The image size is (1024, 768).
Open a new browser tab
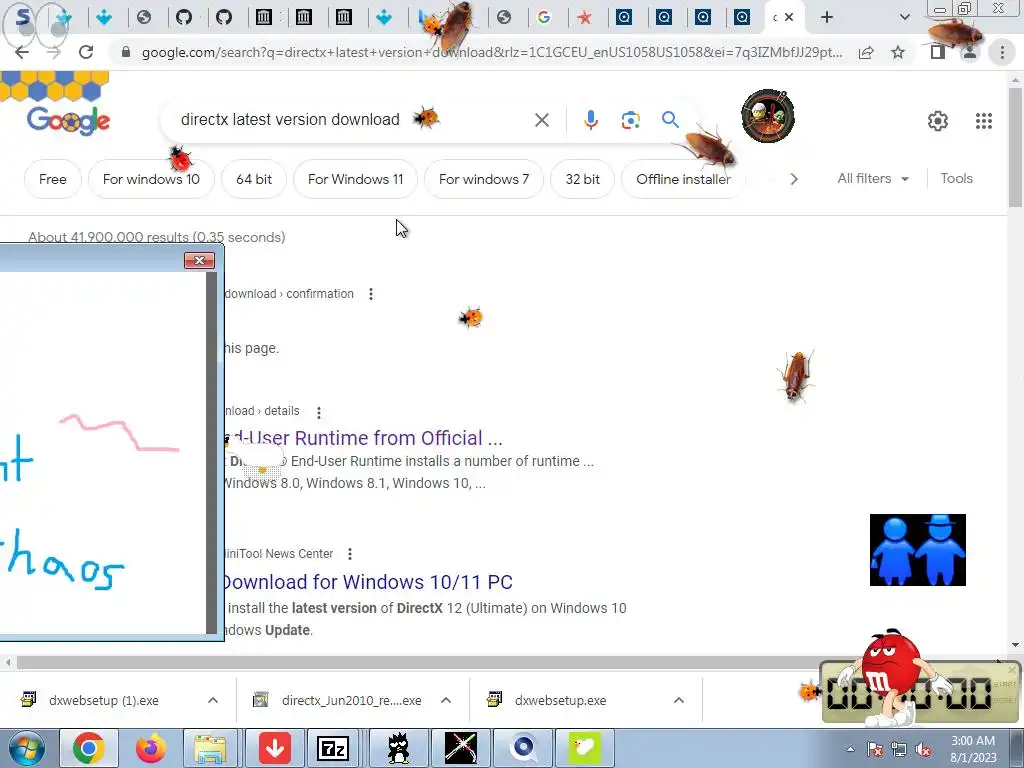[x=827, y=18]
